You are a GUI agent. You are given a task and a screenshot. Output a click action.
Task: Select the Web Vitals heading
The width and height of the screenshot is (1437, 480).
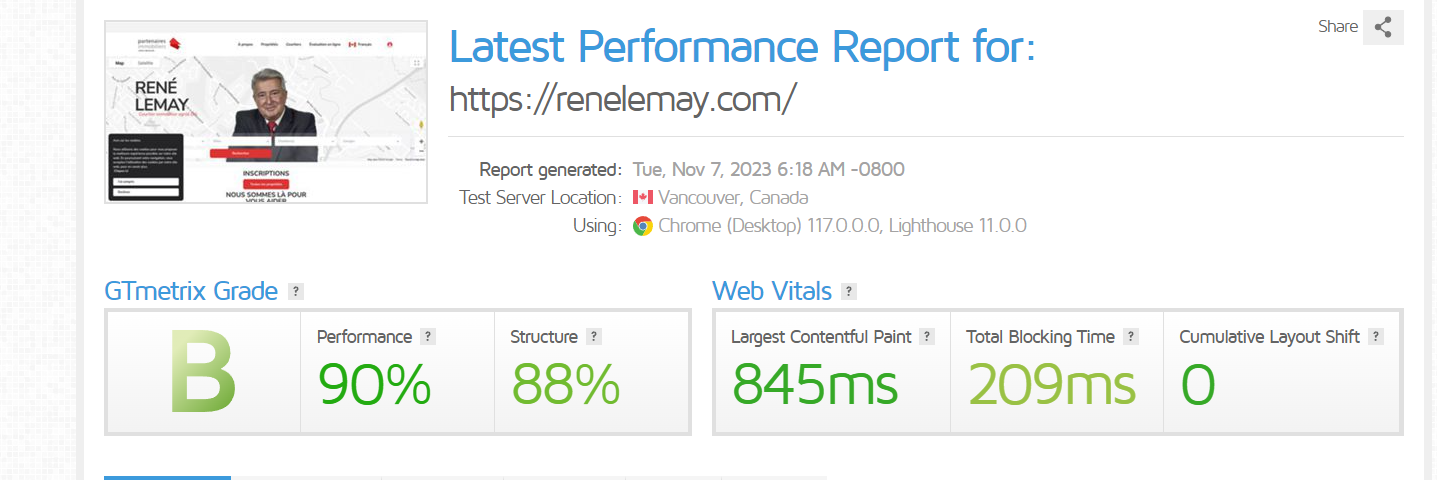click(772, 291)
